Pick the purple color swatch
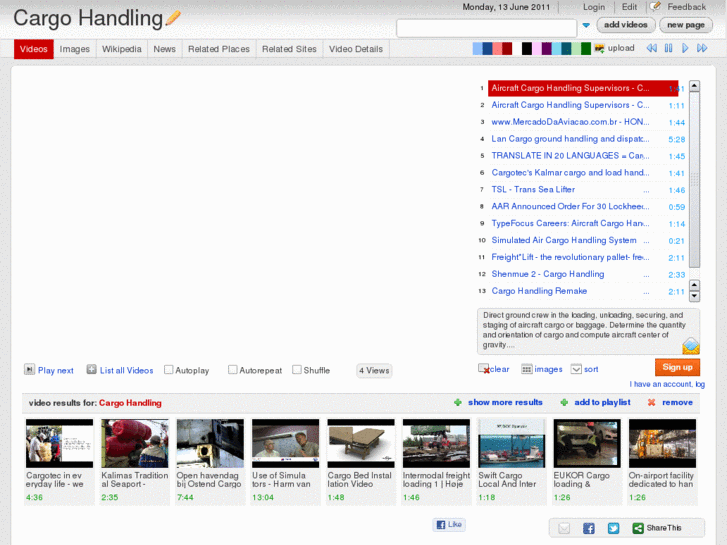The width and height of the screenshot is (727, 545). pyautogui.click(x=546, y=48)
